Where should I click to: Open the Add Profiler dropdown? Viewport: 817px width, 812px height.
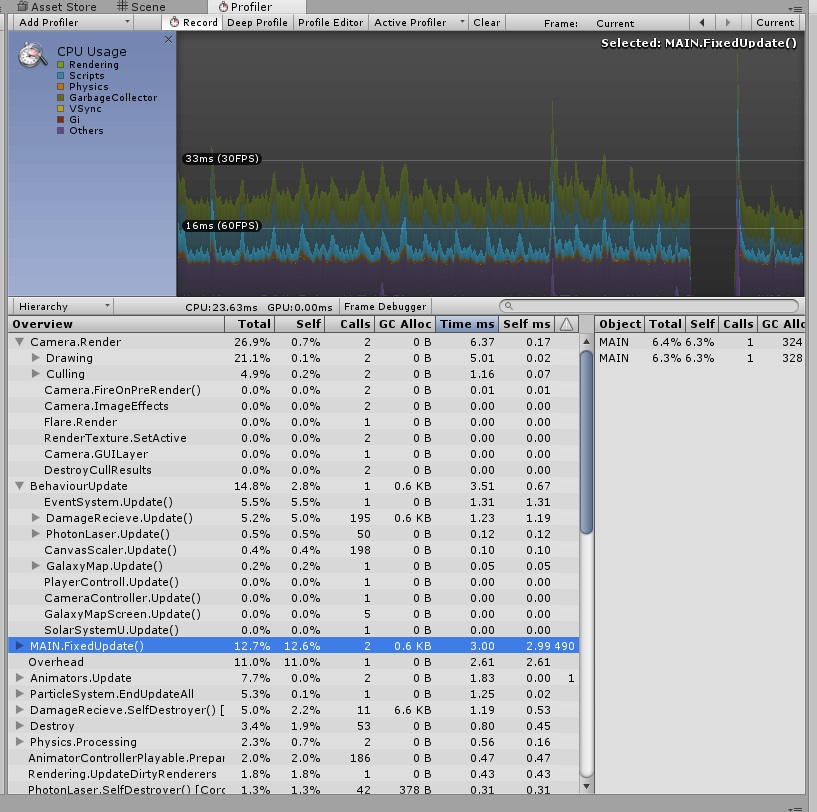73,22
